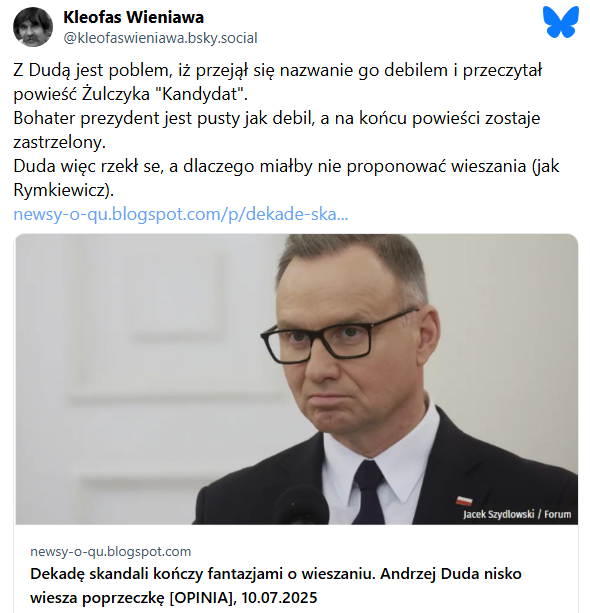Click the card domain newsy-o-qu.blogspot.com
The image size is (590, 613).
coord(111,551)
